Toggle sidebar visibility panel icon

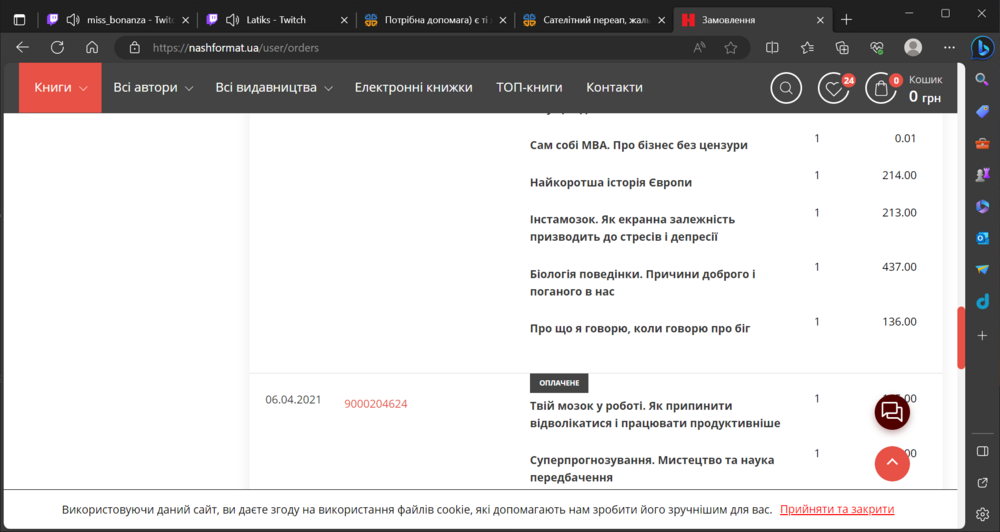click(x=982, y=451)
